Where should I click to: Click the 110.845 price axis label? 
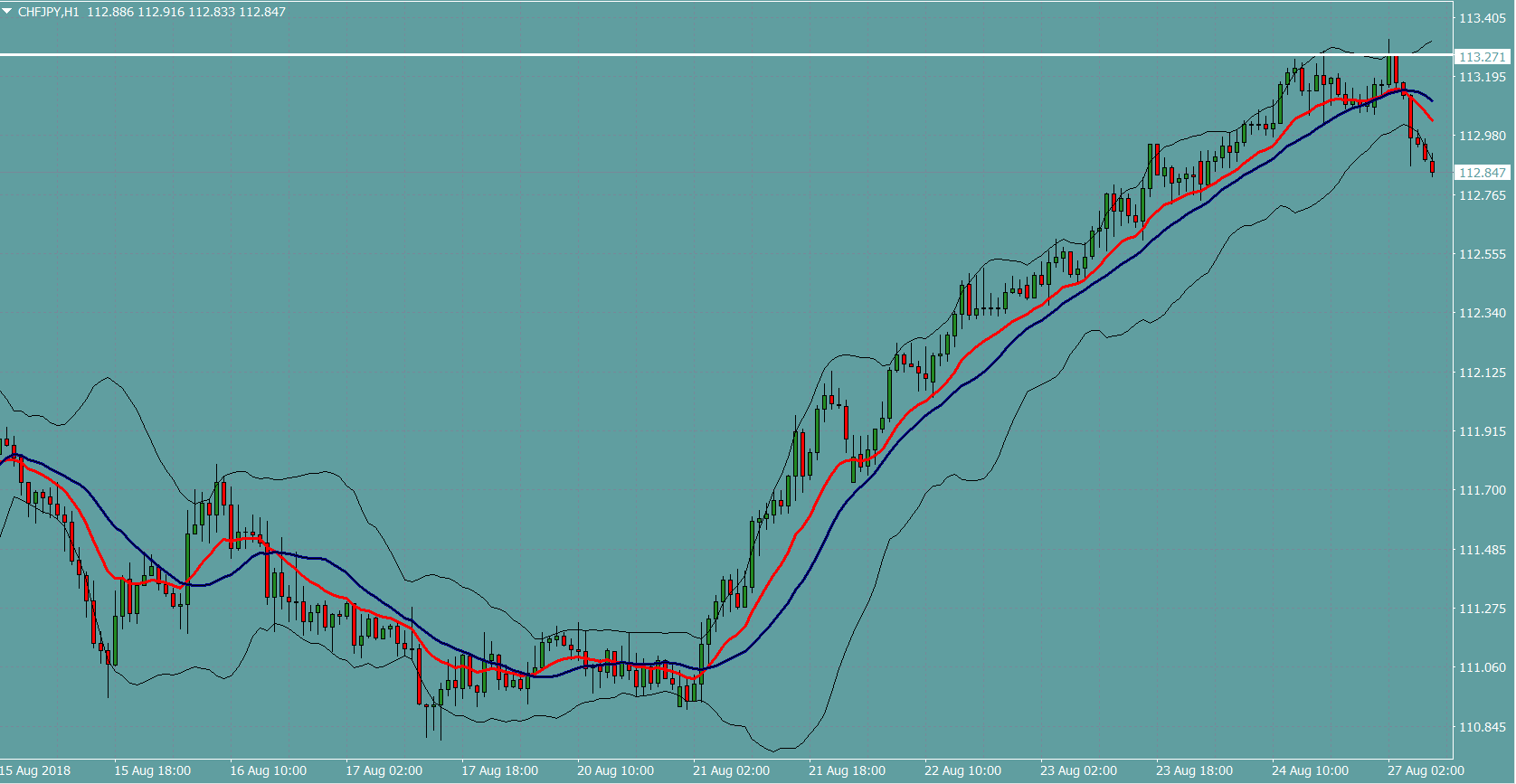[1482, 727]
